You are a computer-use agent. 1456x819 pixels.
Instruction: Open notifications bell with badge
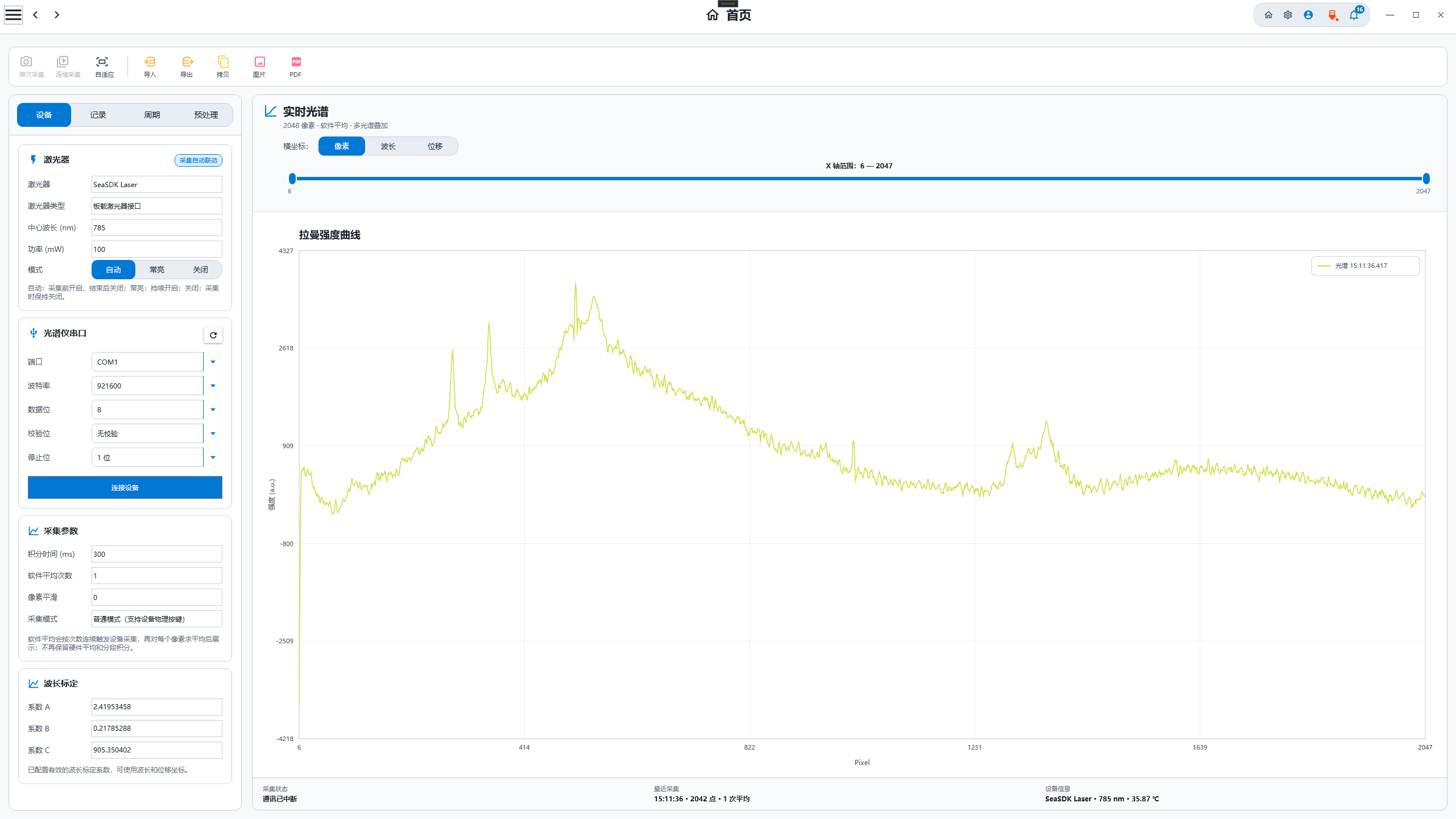pyautogui.click(x=1354, y=15)
